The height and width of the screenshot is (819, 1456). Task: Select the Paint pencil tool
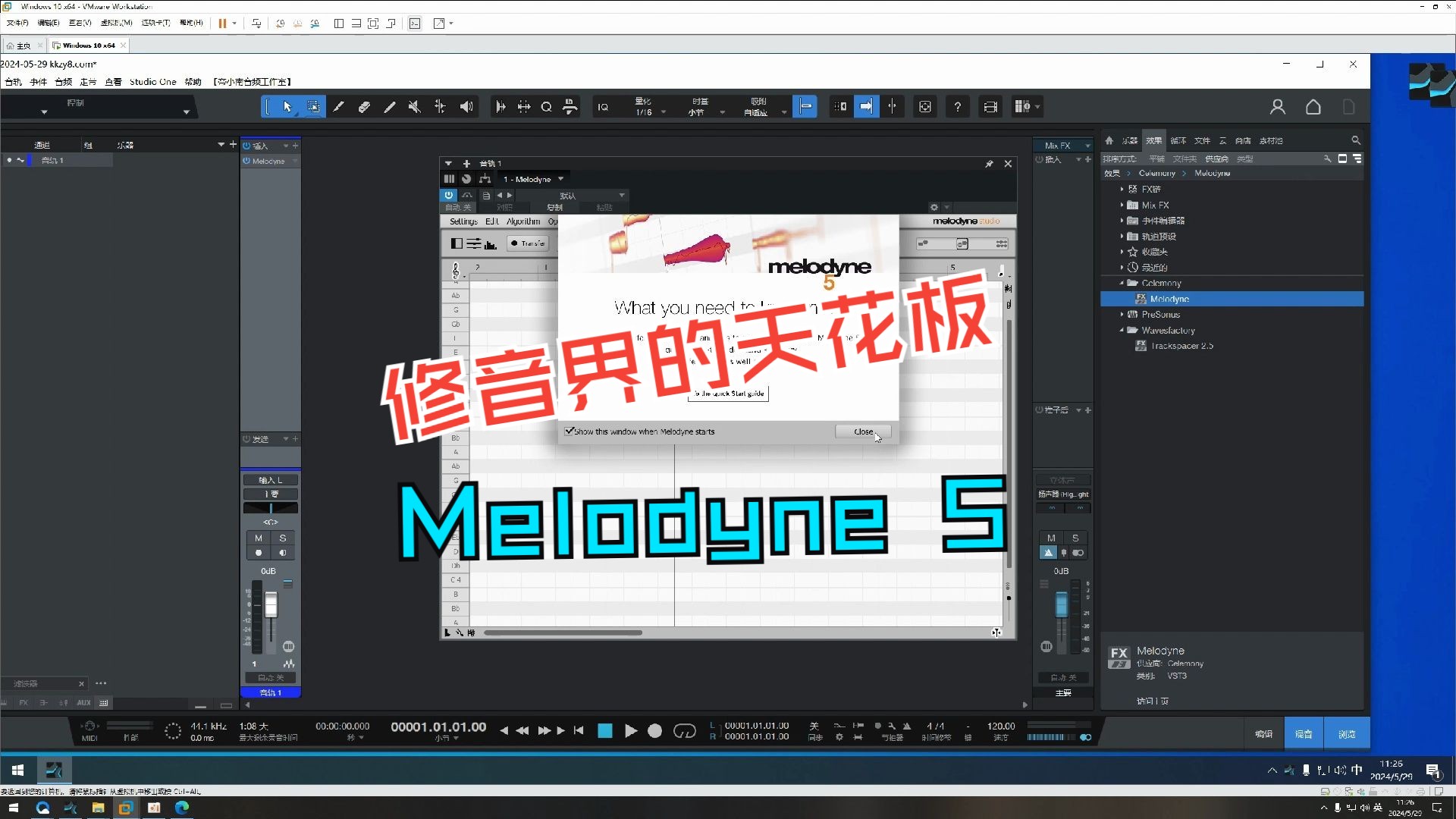tap(390, 107)
